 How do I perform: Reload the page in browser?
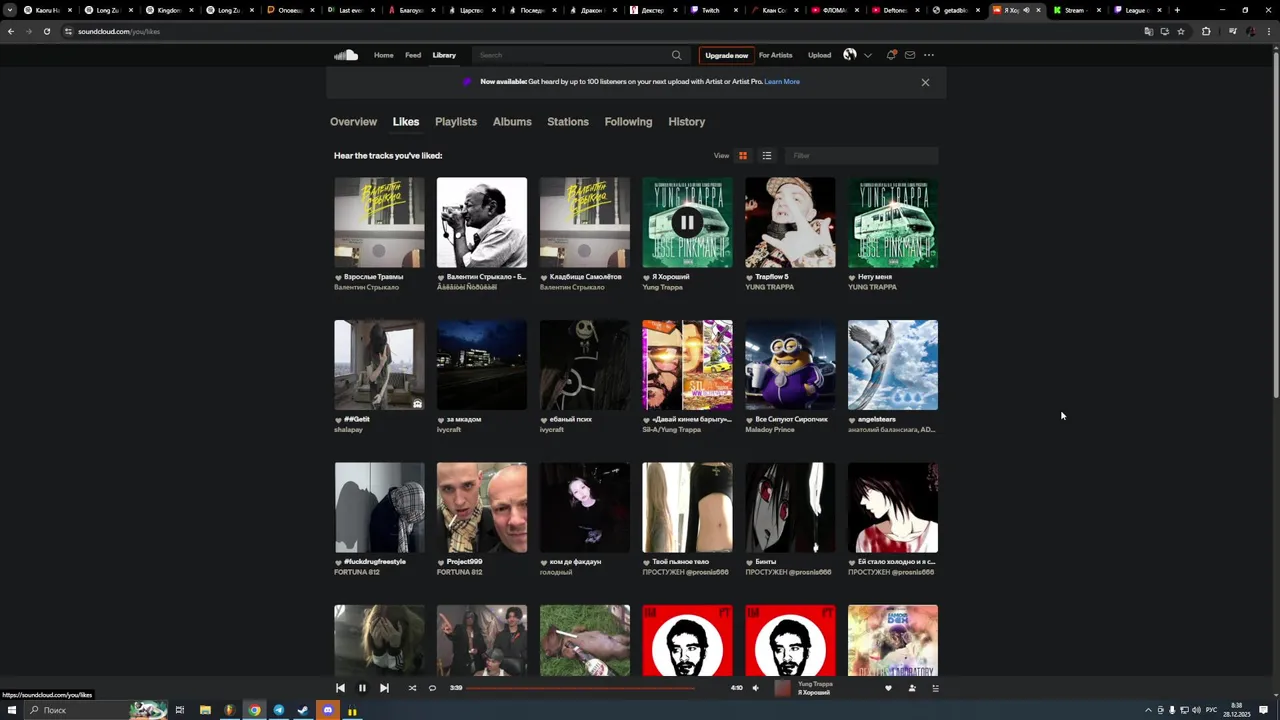pyautogui.click(x=46, y=31)
